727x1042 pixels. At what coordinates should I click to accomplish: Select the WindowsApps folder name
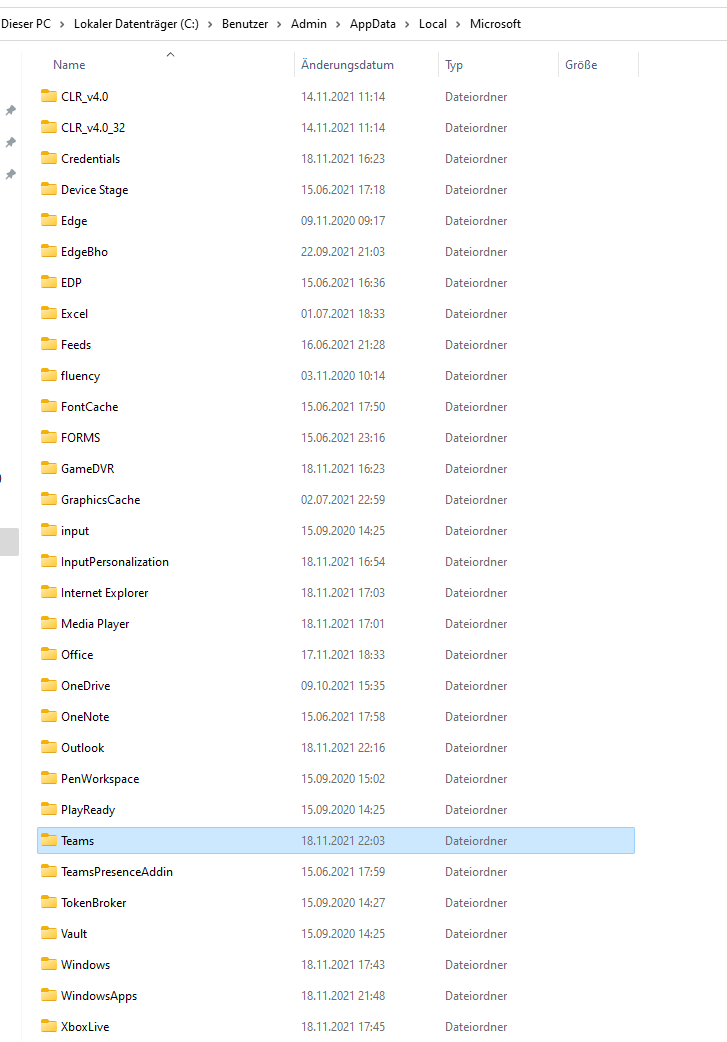pyautogui.click(x=99, y=995)
